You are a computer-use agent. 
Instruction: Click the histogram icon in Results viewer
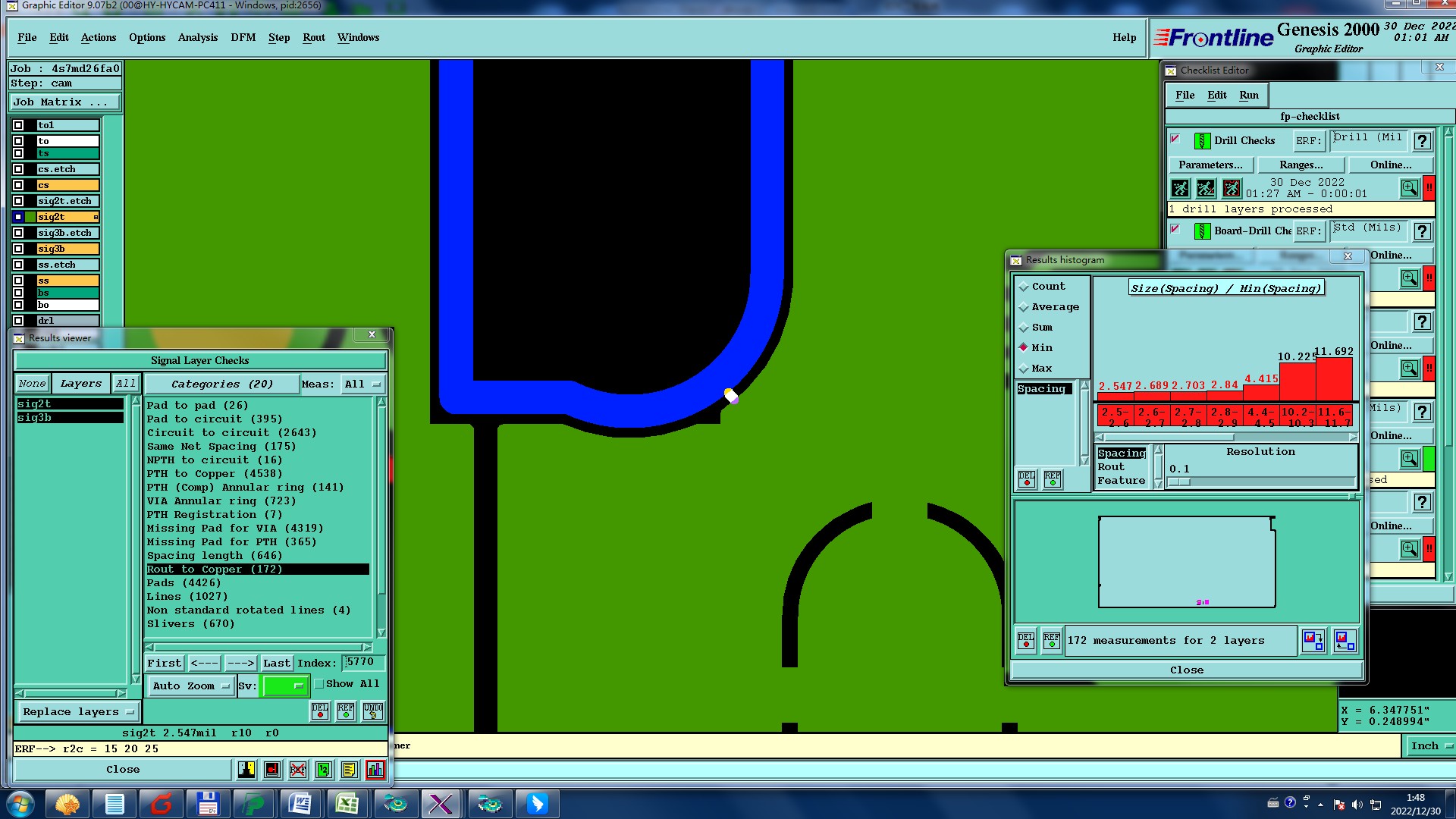click(375, 770)
